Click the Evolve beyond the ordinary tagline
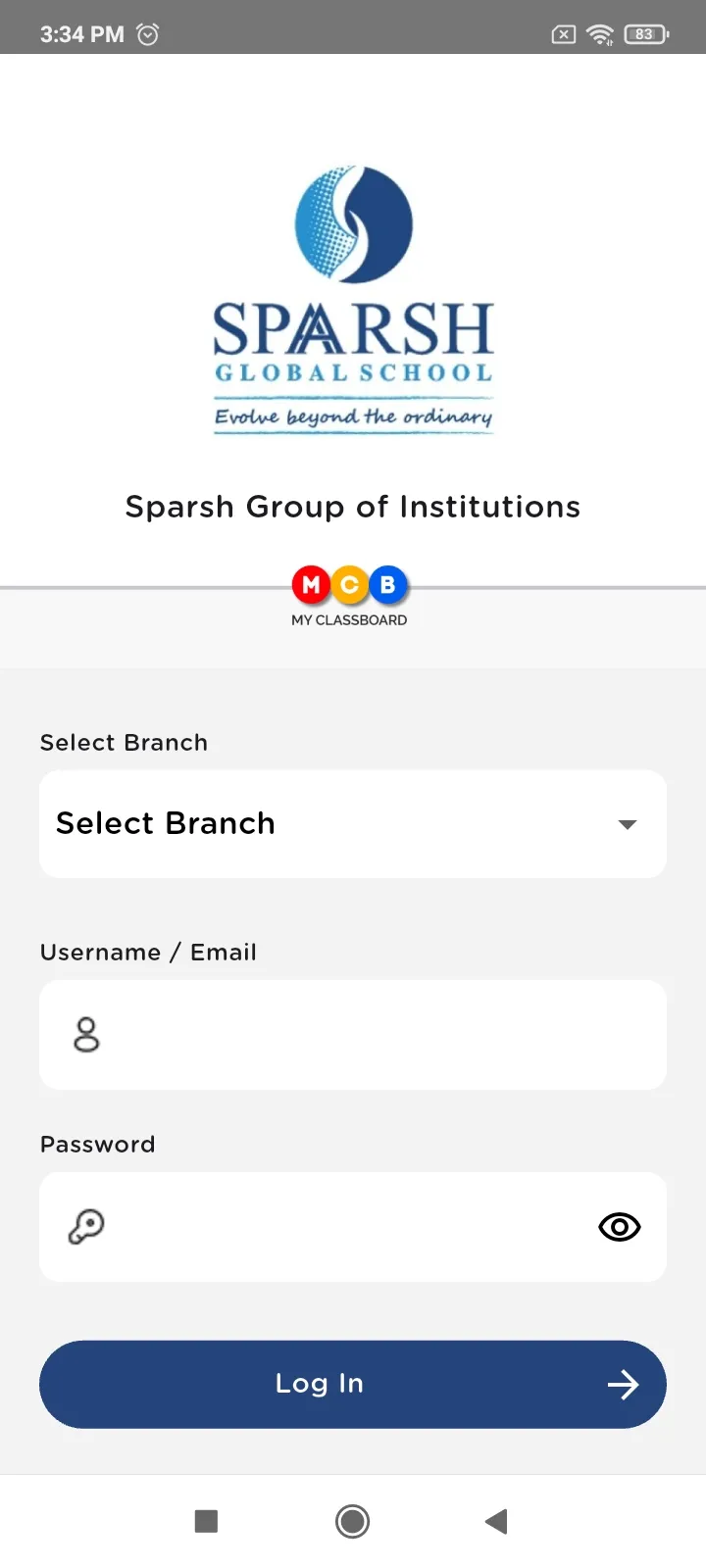This screenshot has width=706, height=1568. [x=353, y=416]
